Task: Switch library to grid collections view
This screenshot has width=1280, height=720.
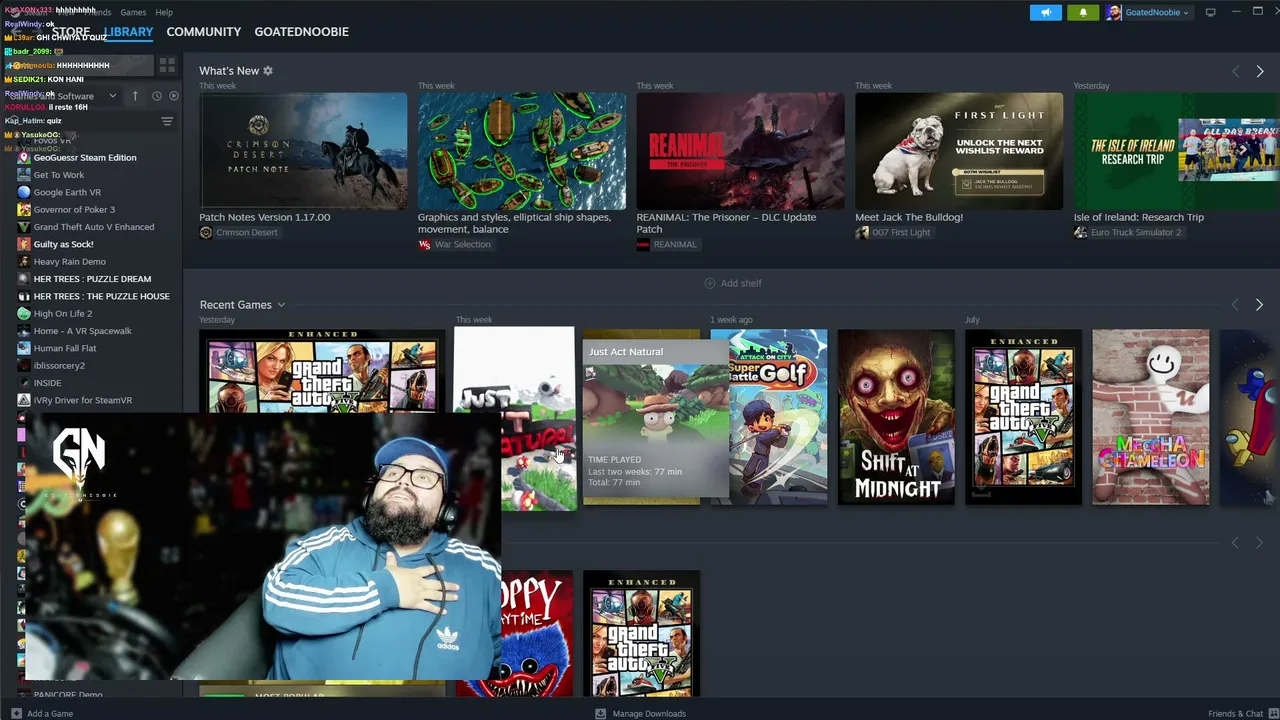Action: click(x=167, y=65)
